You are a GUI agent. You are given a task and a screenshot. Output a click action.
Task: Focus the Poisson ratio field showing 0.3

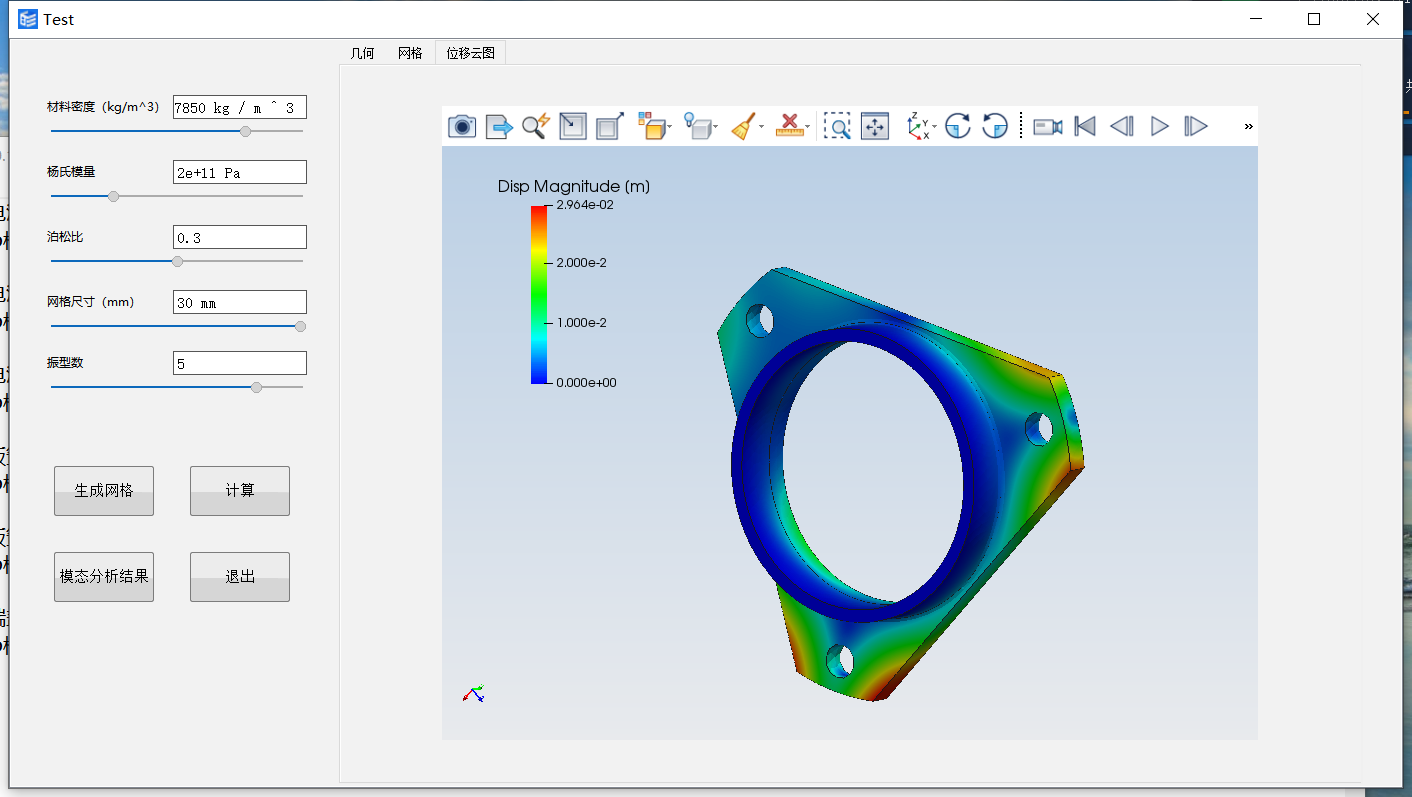click(240, 238)
